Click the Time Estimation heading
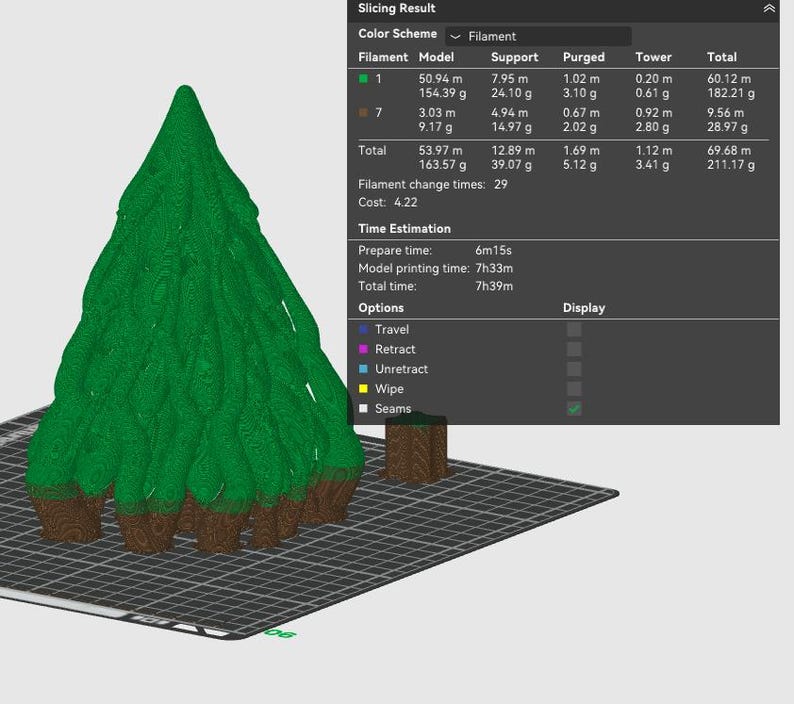 404,229
